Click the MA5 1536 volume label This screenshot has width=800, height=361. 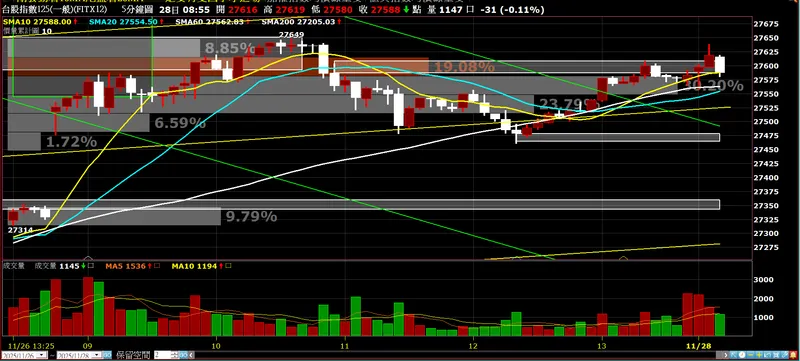126,266
